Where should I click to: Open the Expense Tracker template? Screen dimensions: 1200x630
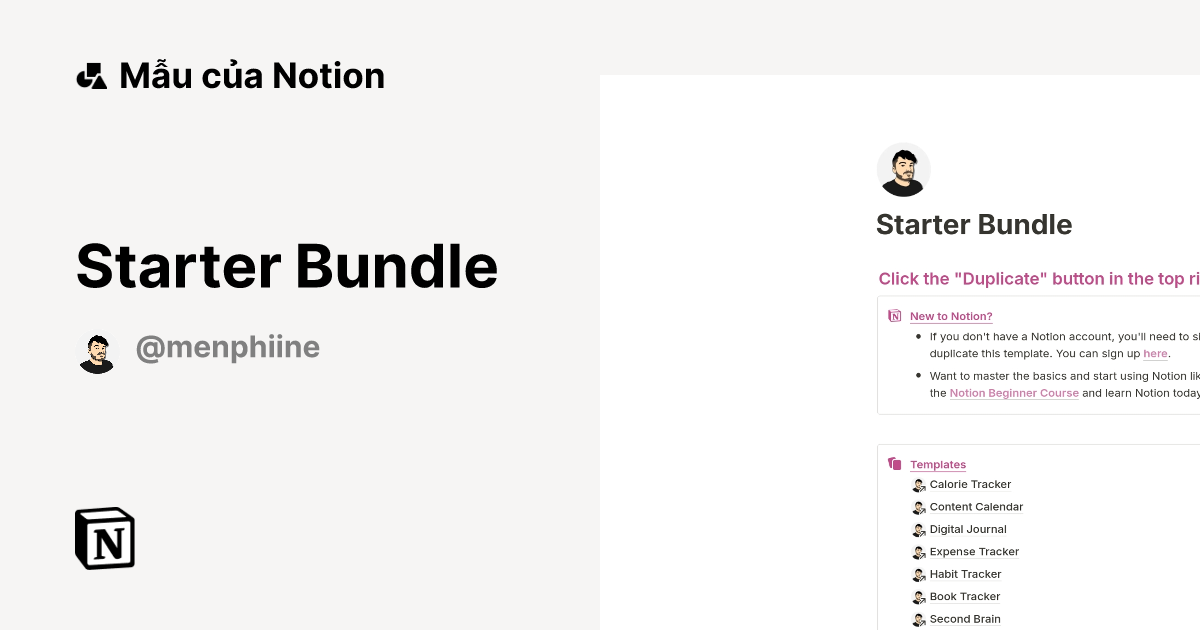(974, 551)
